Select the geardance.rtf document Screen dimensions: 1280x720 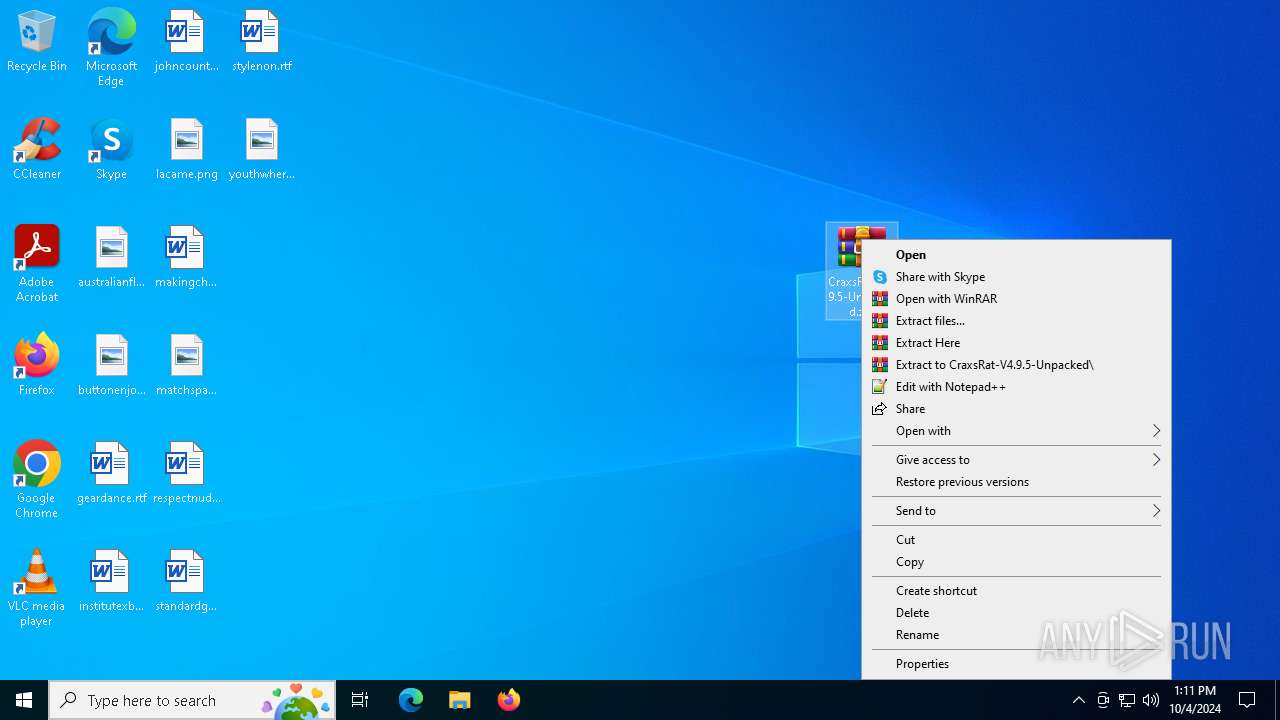[111, 473]
